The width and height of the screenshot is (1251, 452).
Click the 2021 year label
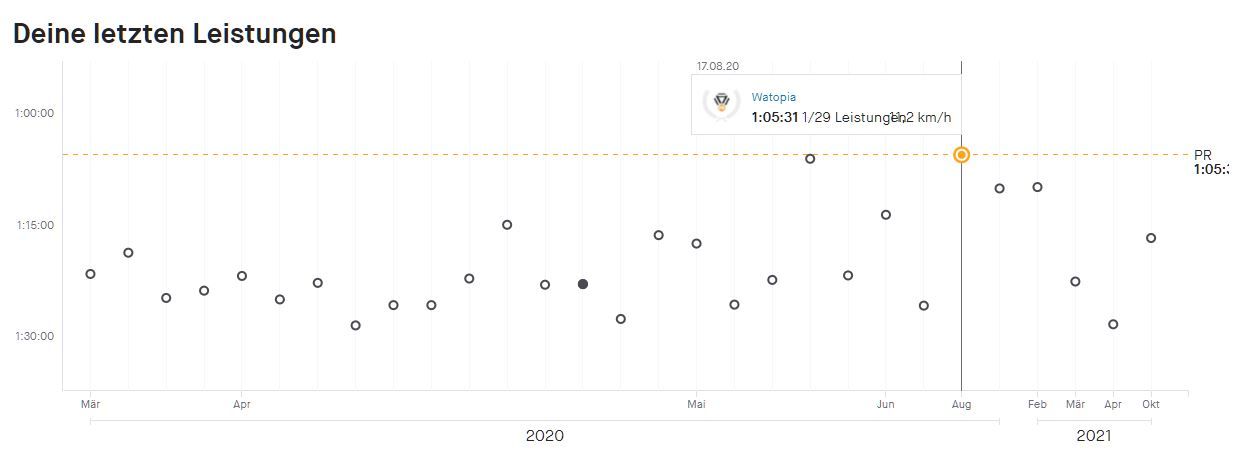pos(1093,436)
